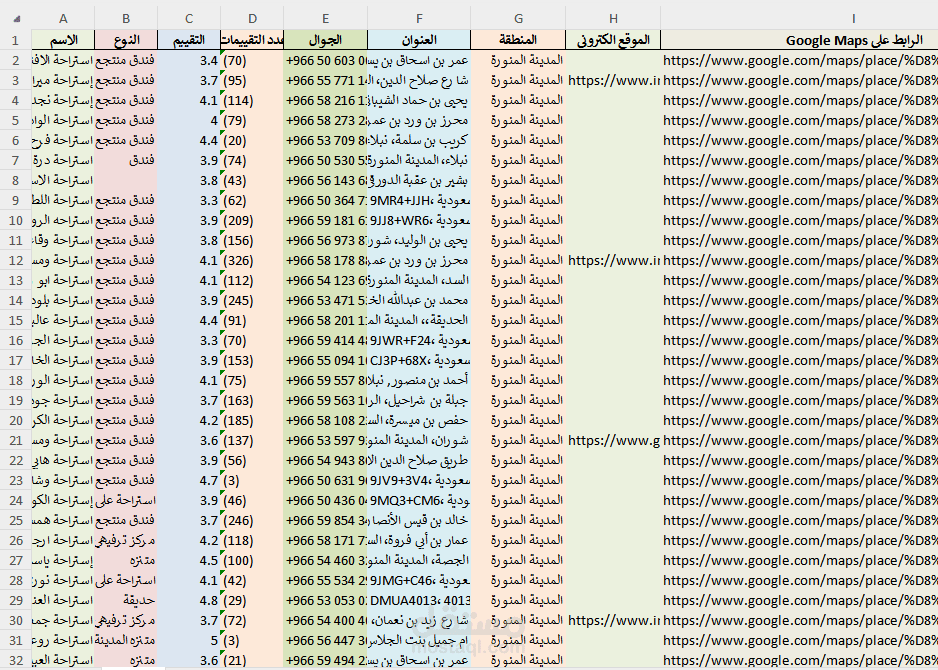This screenshot has height=670, width=938.
Task: Click review count cell (209)
Action: pos(252,221)
